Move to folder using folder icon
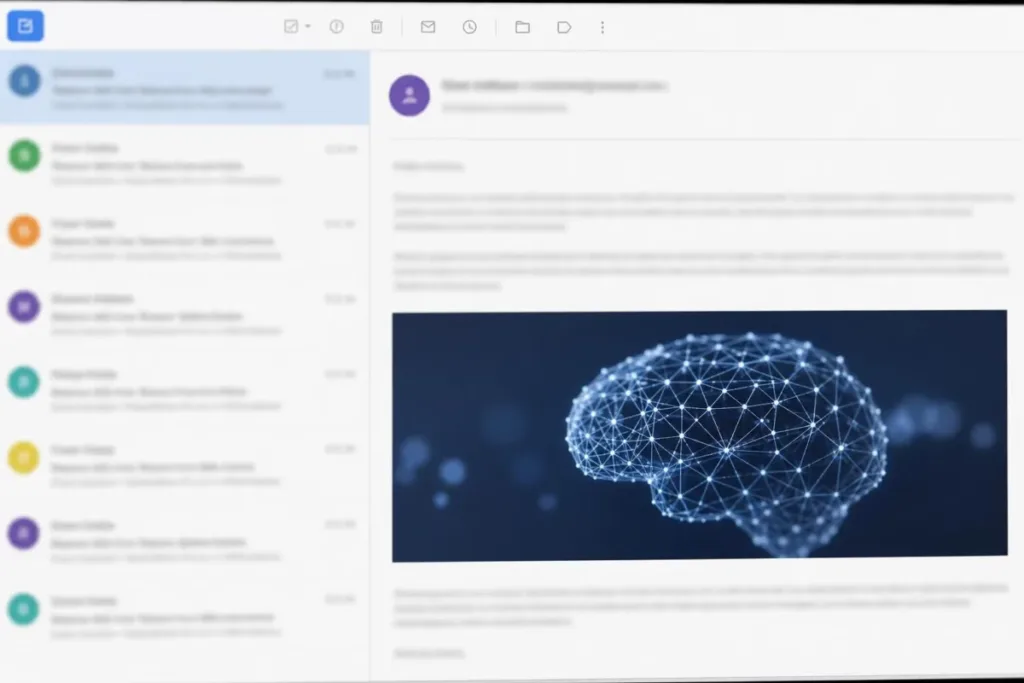This screenshot has width=1024, height=683. point(522,27)
